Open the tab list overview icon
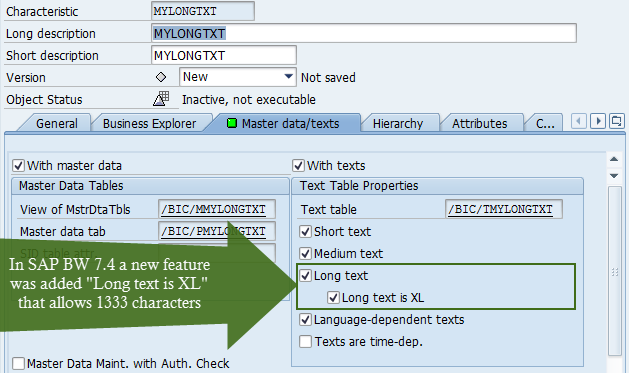This screenshot has height=373, width=629. [x=617, y=121]
